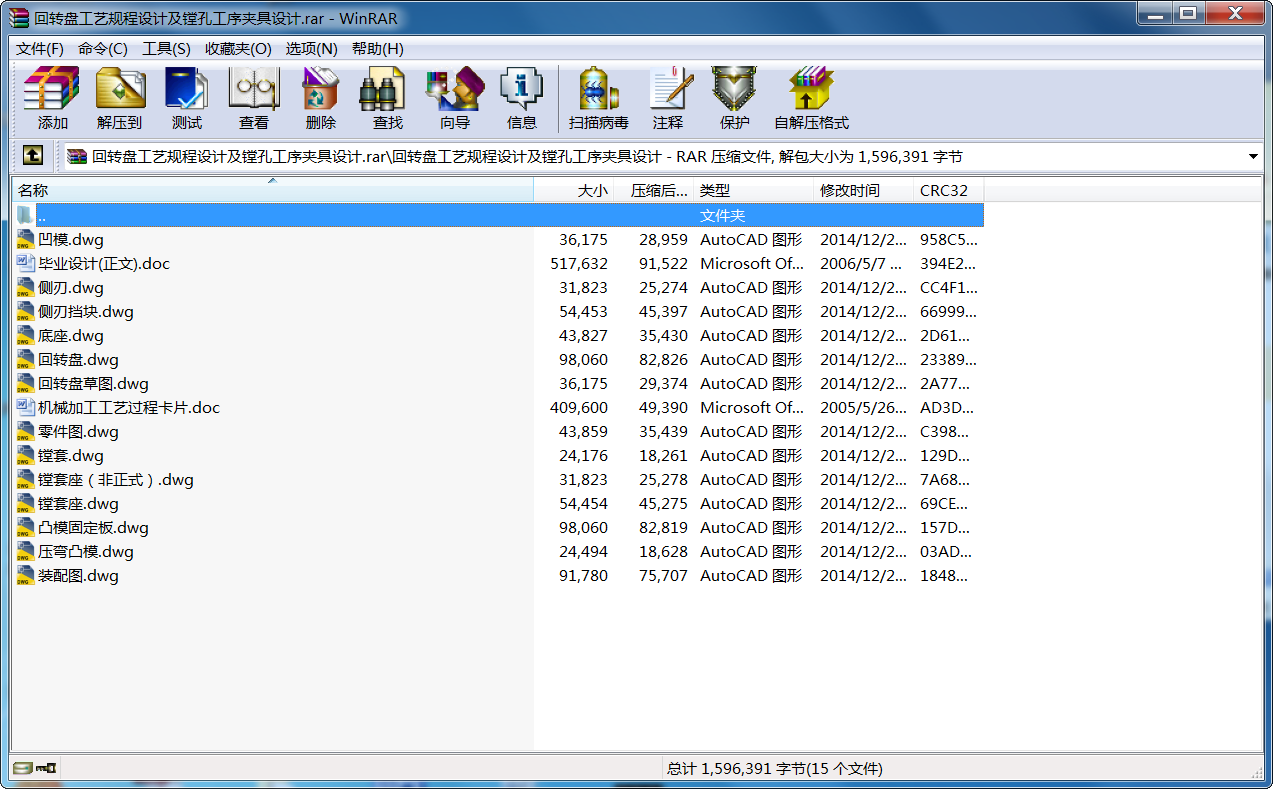Run the 测试 (Test) archive icon
The image size is (1273, 789).
pyautogui.click(x=186, y=97)
